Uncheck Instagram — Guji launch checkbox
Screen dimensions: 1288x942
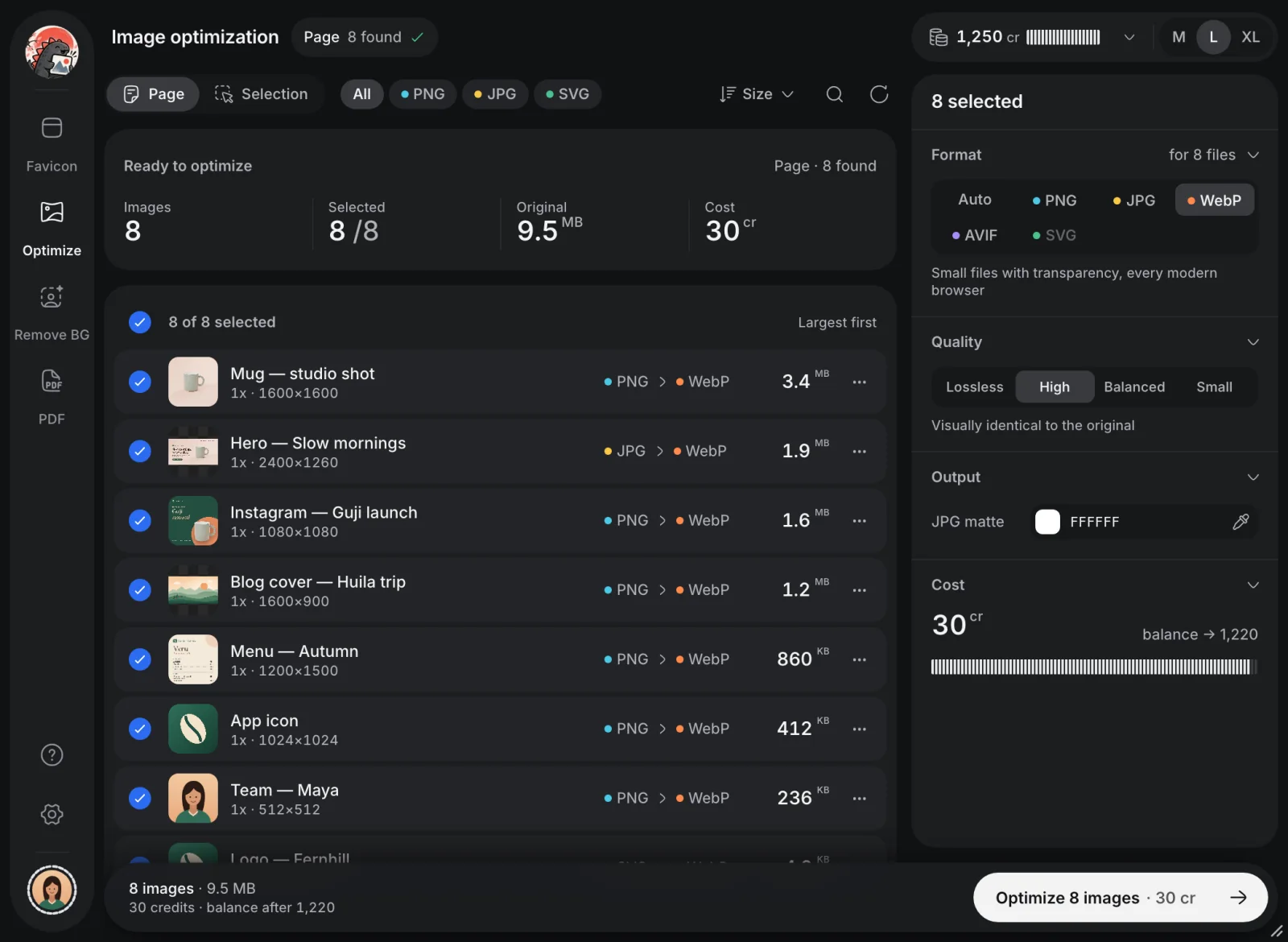(140, 520)
